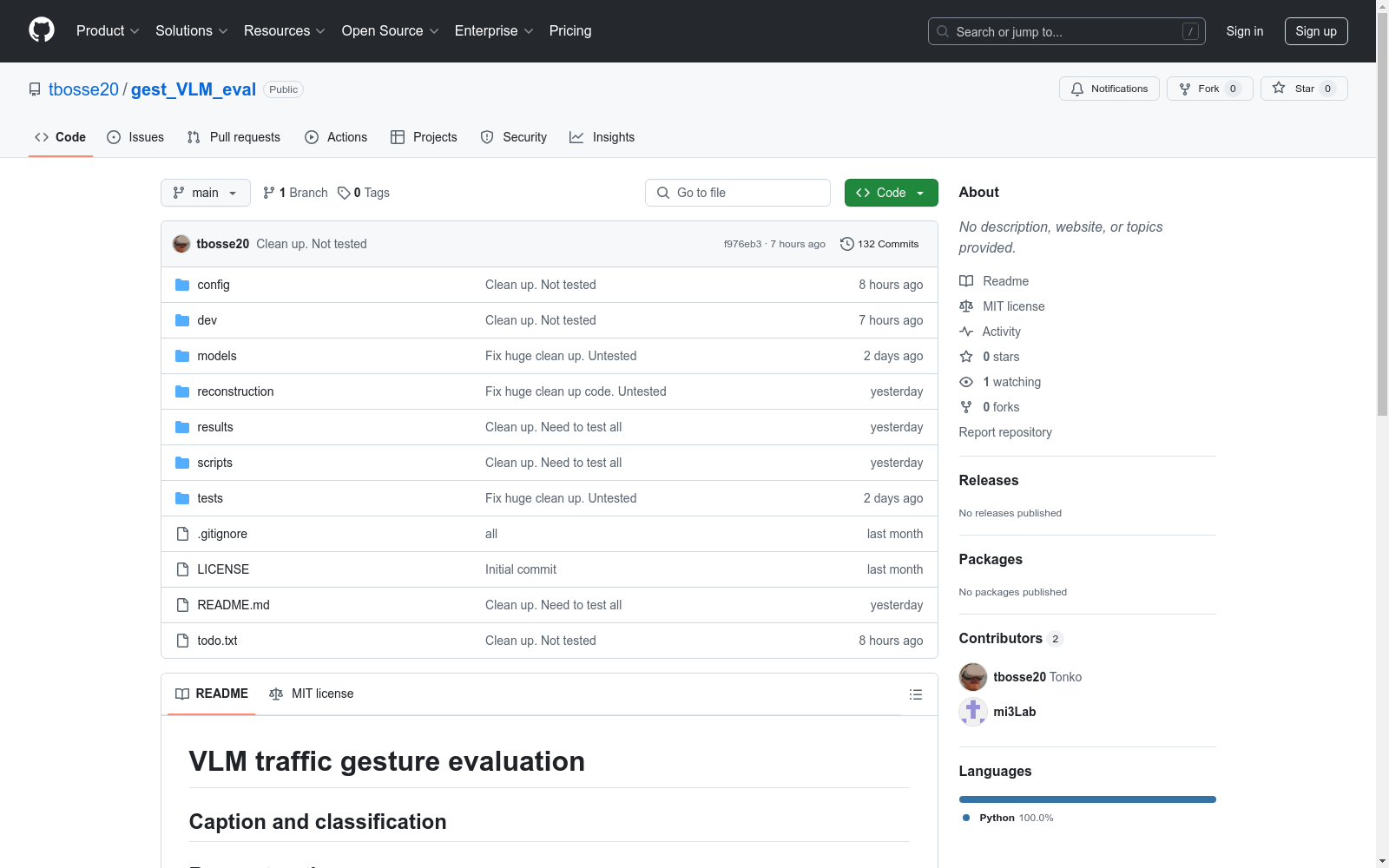The height and width of the screenshot is (868, 1389).
Task: Click the tag icon beside 0 Tags
Action: tap(344, 193)
